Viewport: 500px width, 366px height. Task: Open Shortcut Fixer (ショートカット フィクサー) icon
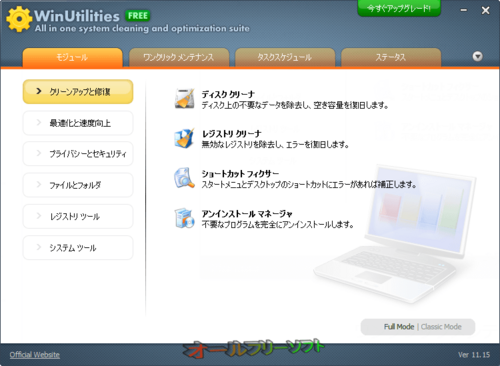184,178
